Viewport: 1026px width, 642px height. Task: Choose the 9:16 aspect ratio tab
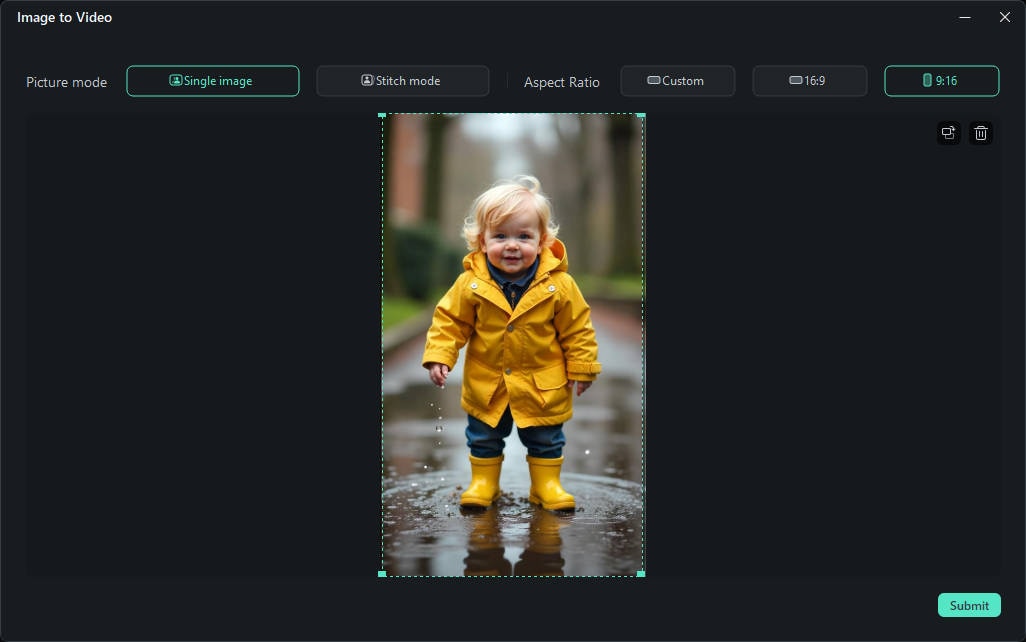(942, 81)
